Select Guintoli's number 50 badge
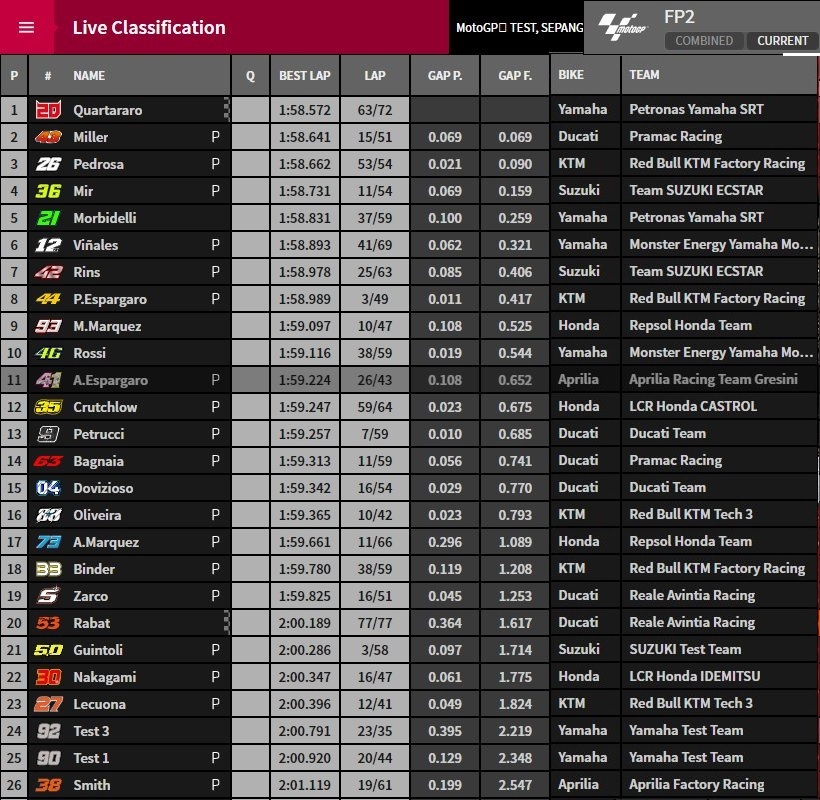The image size is (820, 800). tap(48, 650)
